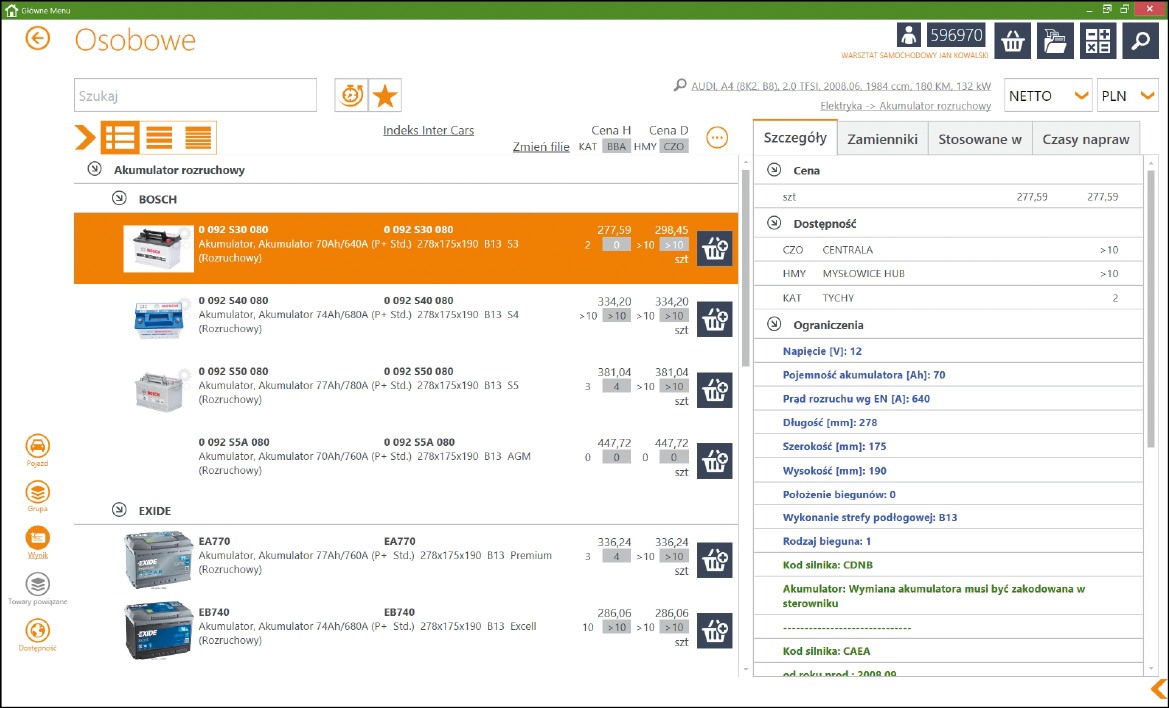Click the Zmień filie link
Screen dimensions: 1169x708
click(x=541, y=147)
